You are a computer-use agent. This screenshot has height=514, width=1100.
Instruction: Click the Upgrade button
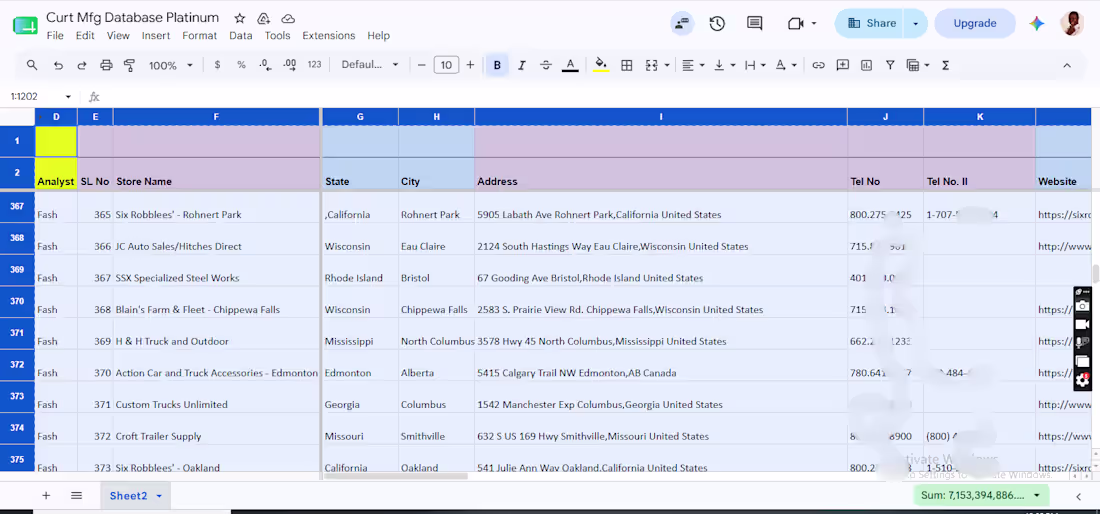pyautogui.click(x=974, y=23)
